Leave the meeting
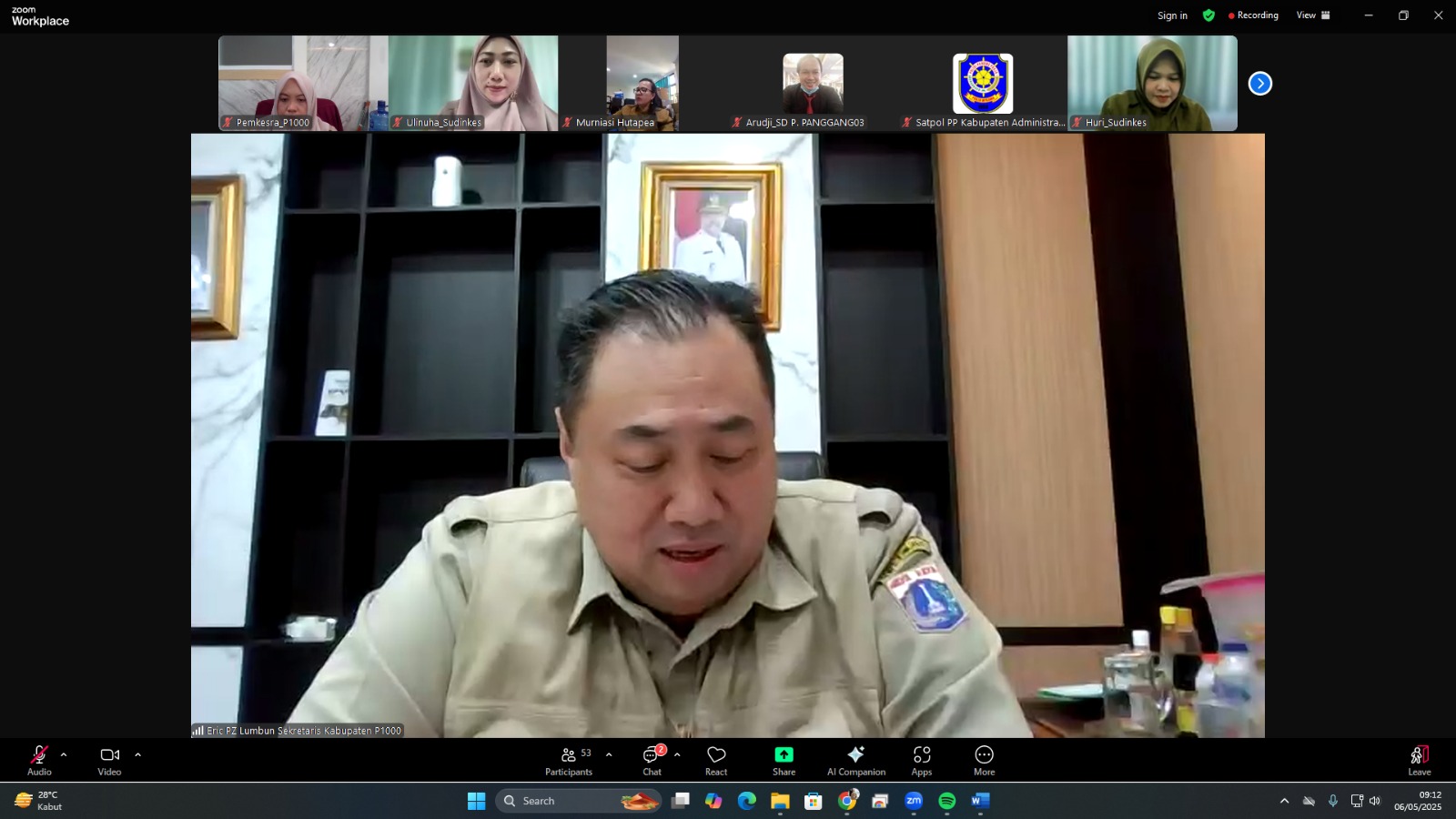 point(1419,761)
